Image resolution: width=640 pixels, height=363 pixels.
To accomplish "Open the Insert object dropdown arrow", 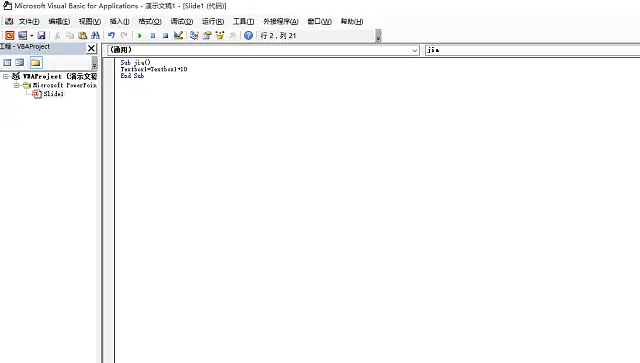I will pos(31,36).
